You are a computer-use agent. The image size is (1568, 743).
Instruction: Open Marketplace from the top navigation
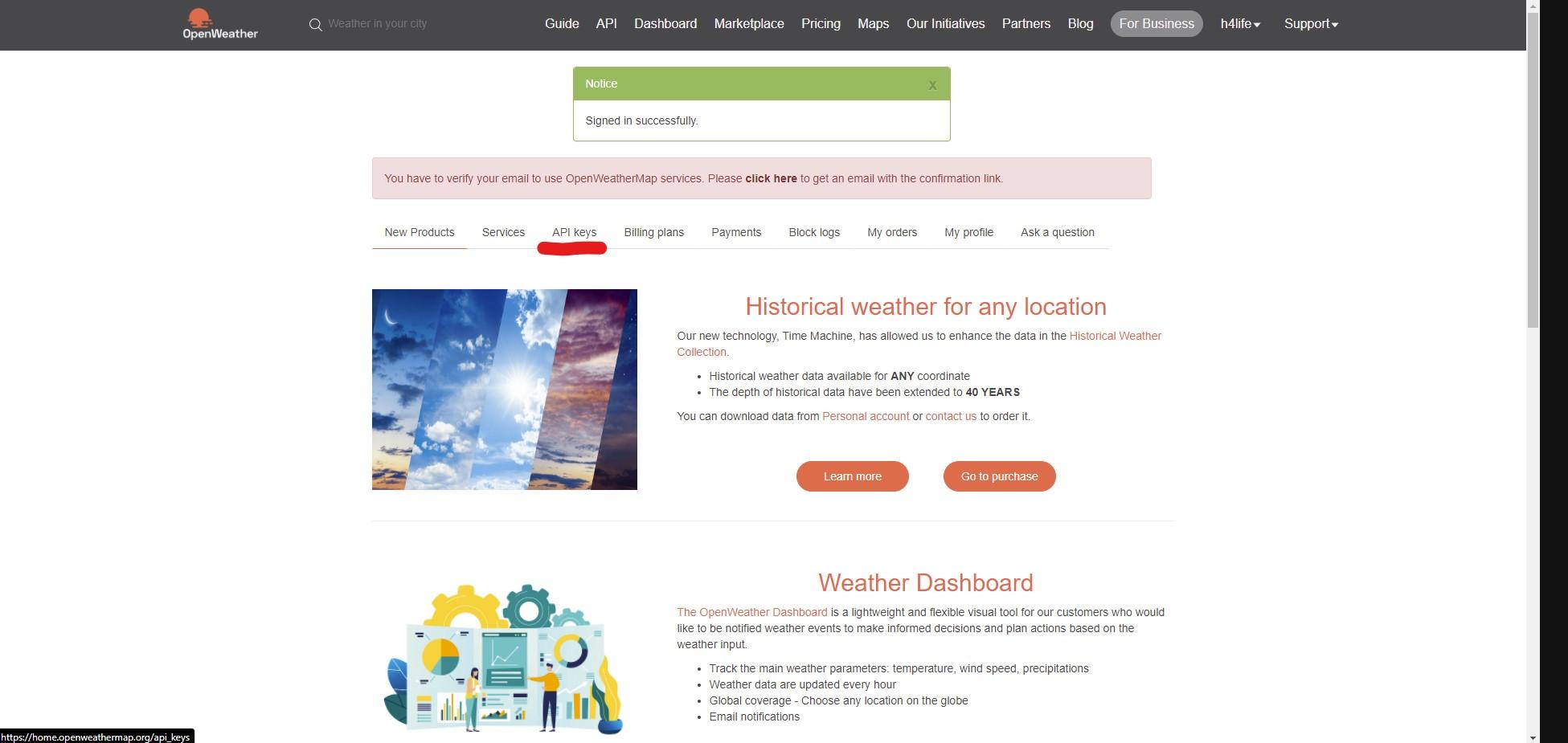749,24
